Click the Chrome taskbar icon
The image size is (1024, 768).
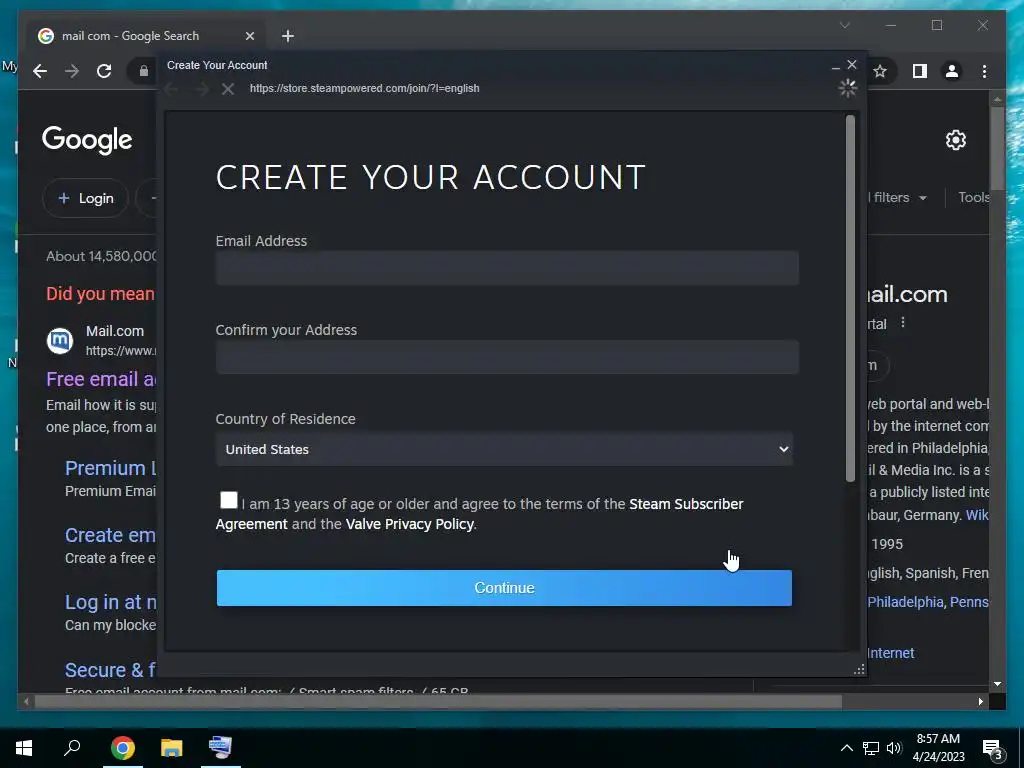(123, 748)
